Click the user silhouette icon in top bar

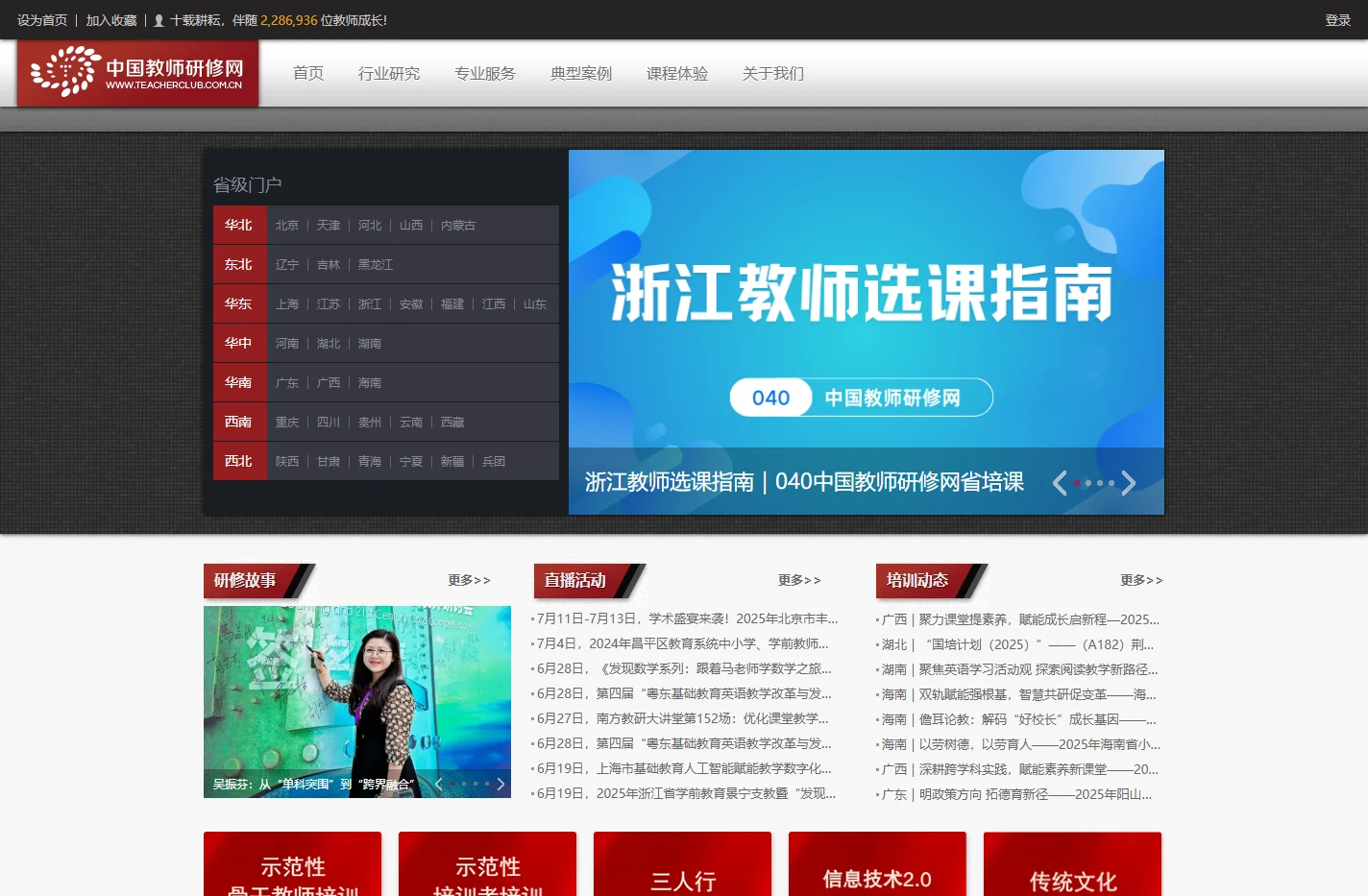159,20
